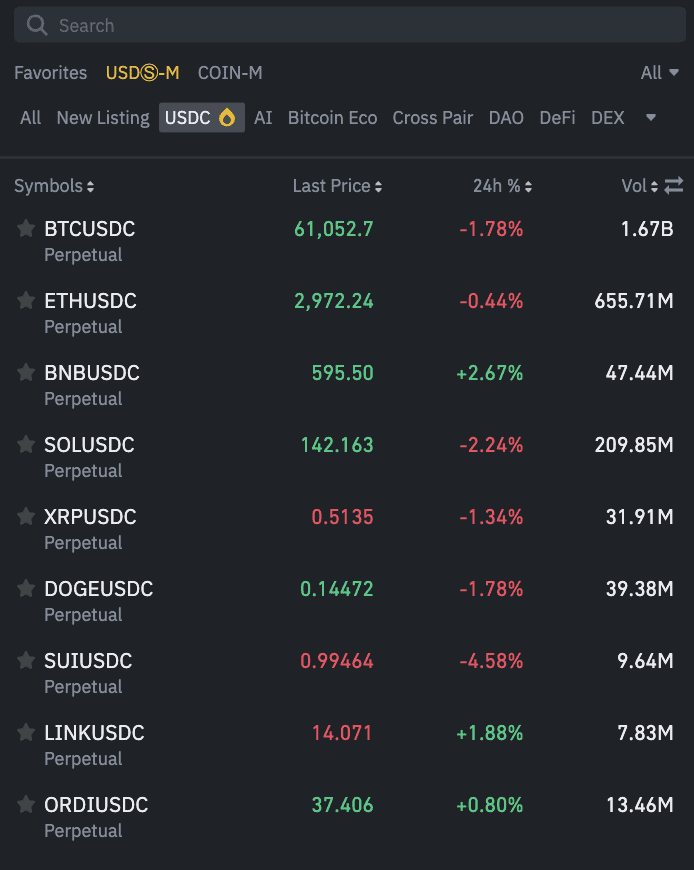
Task: Toggle favorite star for BNBUSDC
Action: pos(26,373)
